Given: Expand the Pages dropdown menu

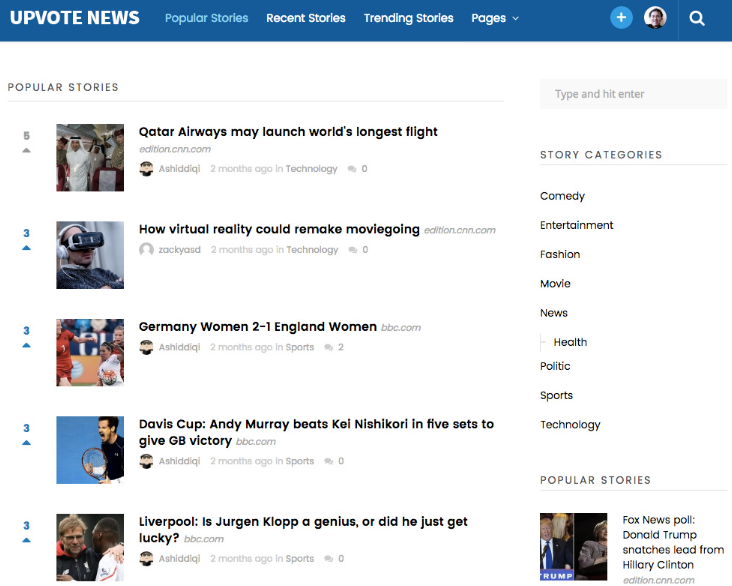Looking at the screenshot, I should click(494, 18).
